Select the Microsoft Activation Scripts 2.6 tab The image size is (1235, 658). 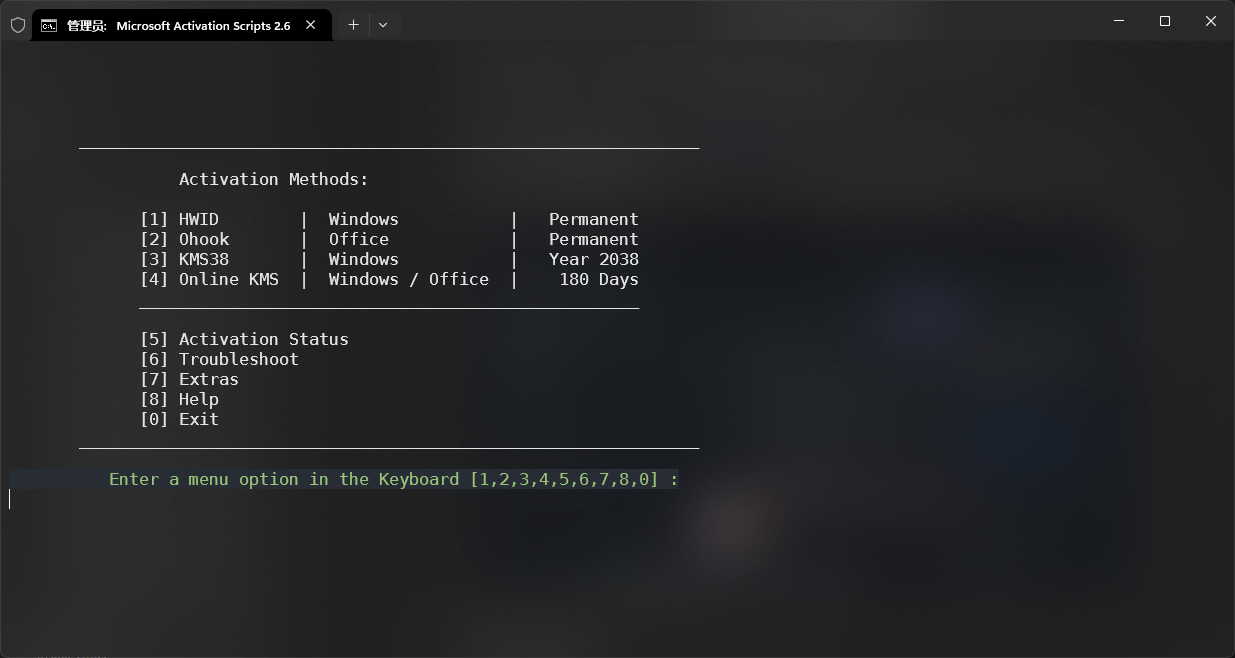click(x=181, y=26)
